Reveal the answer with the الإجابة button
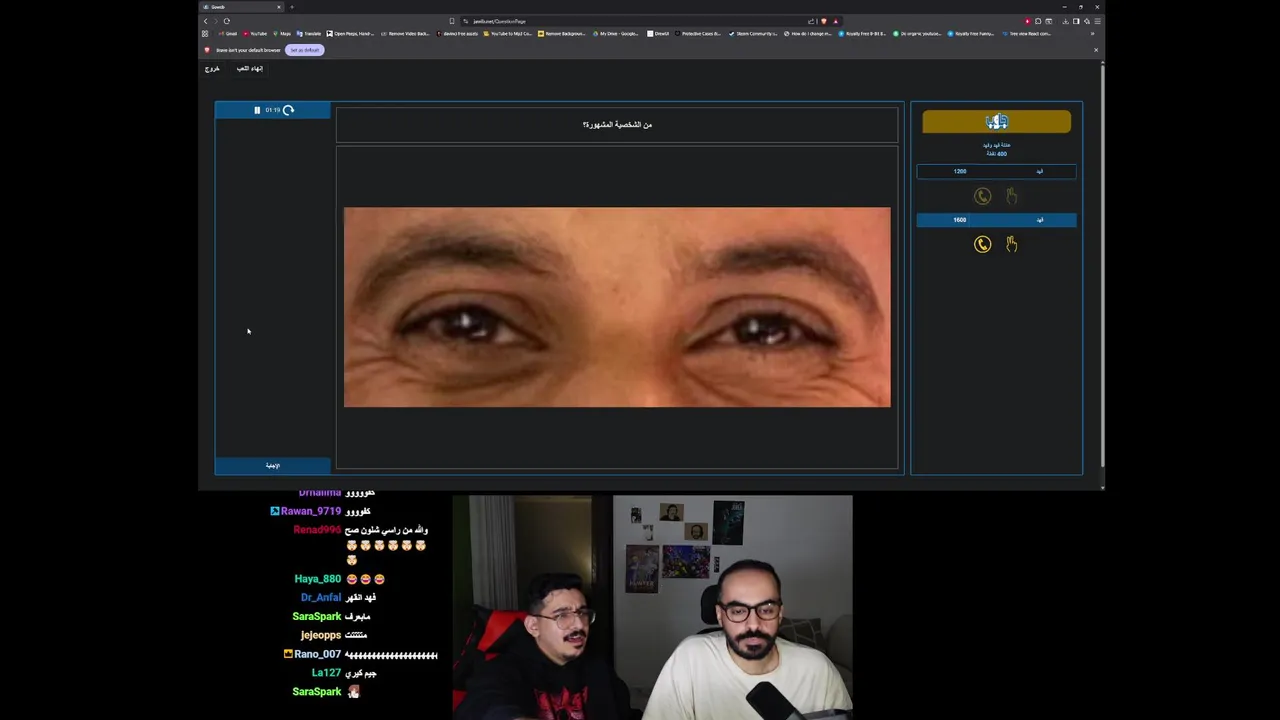Screen dimensions: 1280x720 [272, 466]
